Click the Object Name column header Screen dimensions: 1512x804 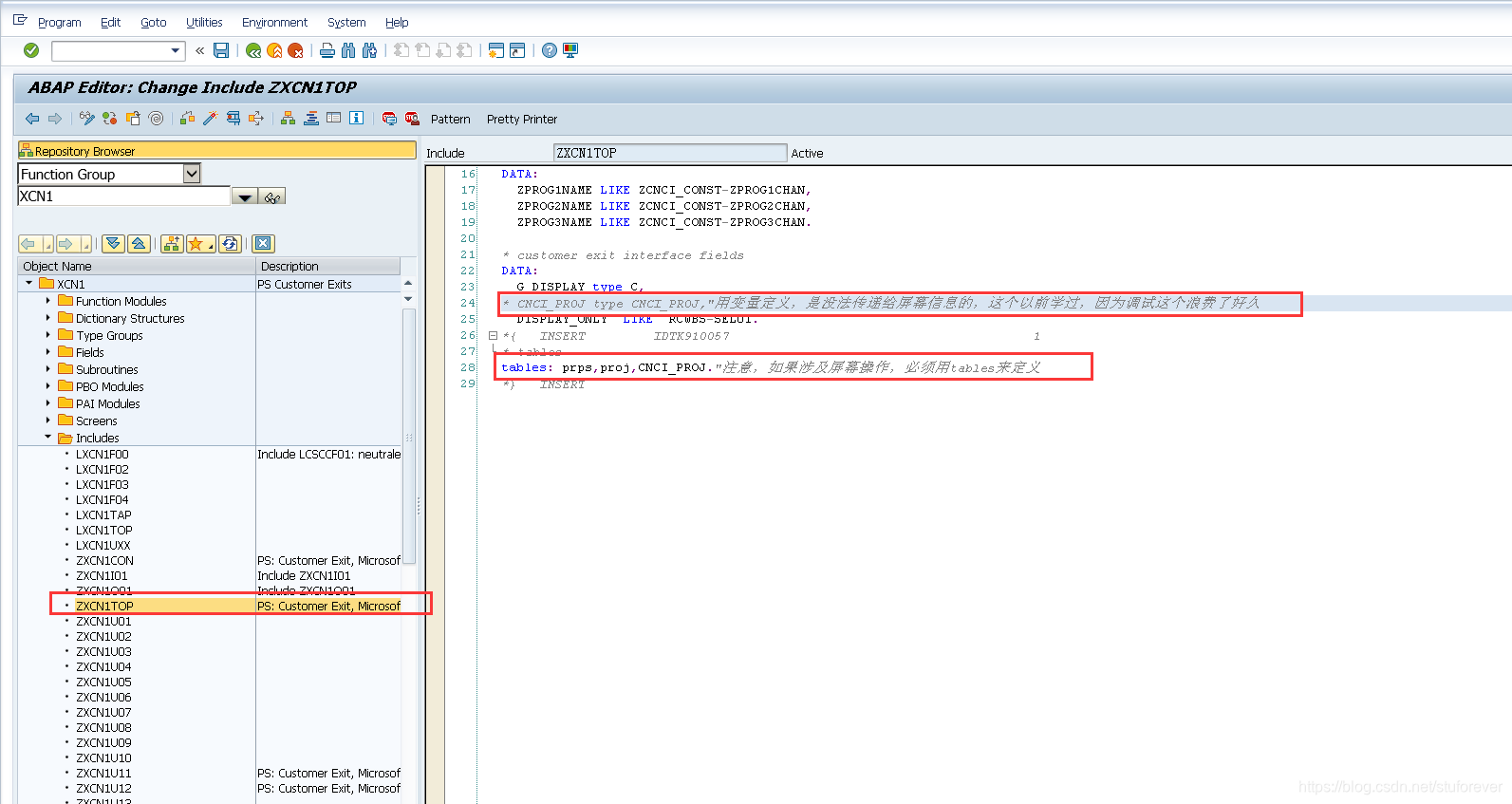pyautogui.click(x=137, y=266)
